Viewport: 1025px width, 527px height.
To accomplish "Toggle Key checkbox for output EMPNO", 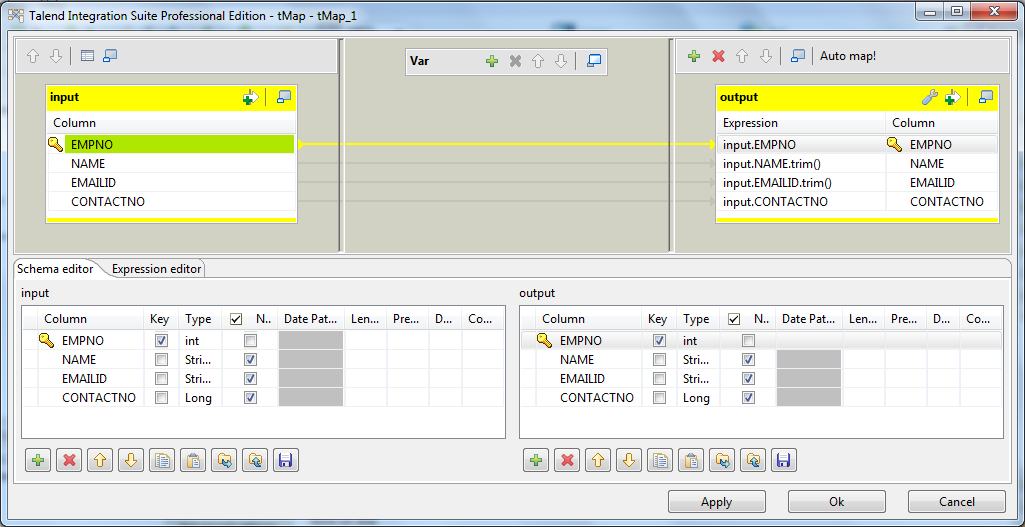I will click(x=659, y=341).
